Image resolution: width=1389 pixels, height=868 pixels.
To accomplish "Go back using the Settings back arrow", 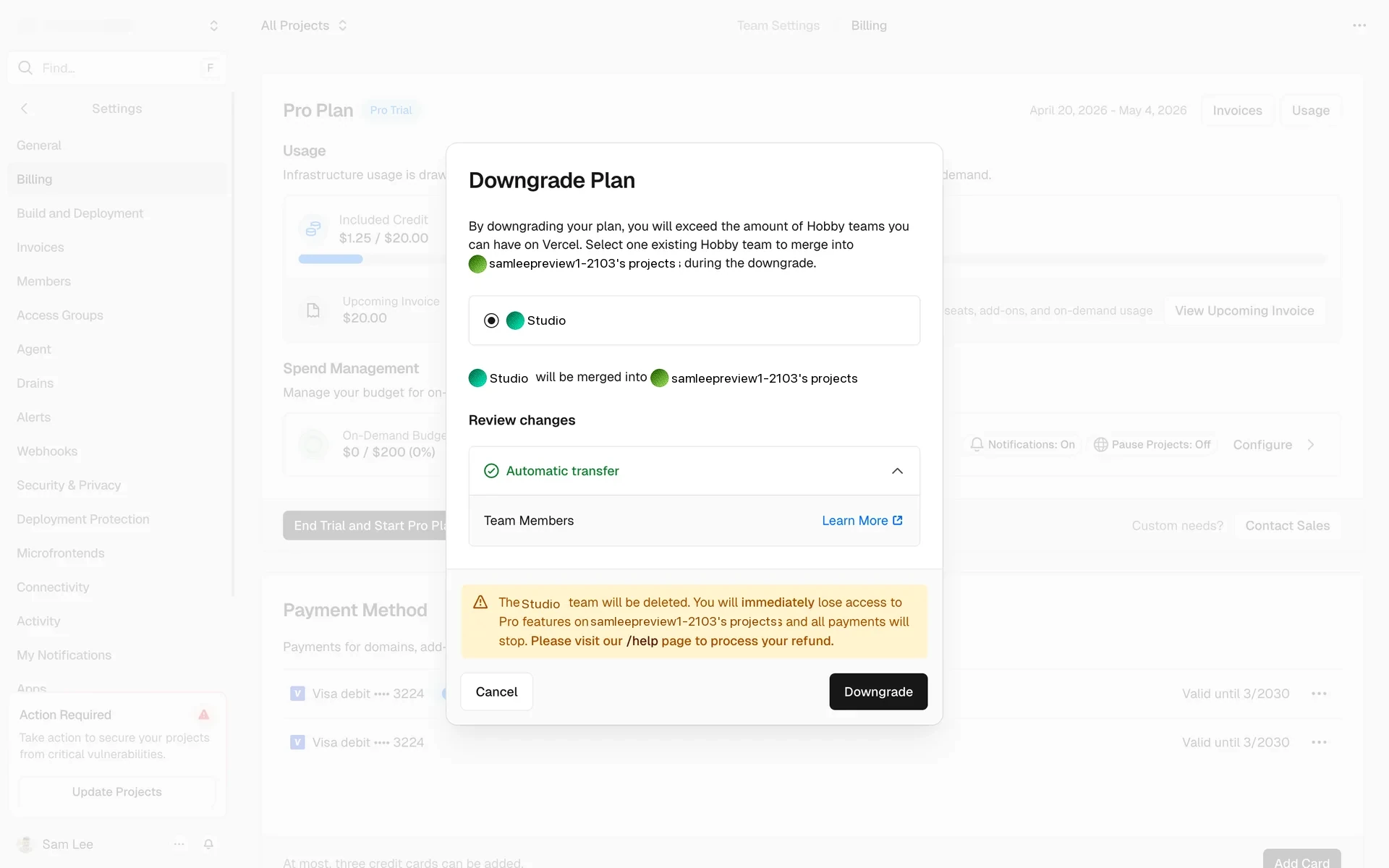I will coord(24,109).
